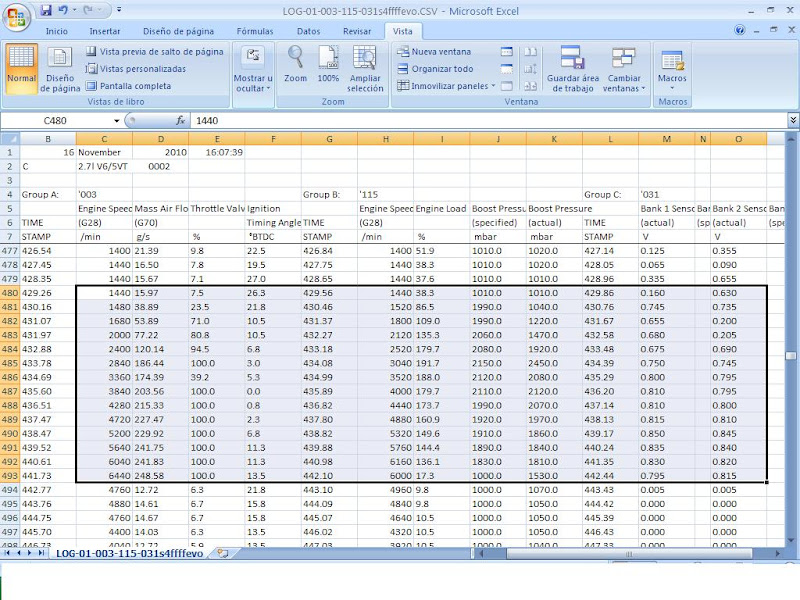
Task: Enable Pantalla completa view
Action: point(129,86)
